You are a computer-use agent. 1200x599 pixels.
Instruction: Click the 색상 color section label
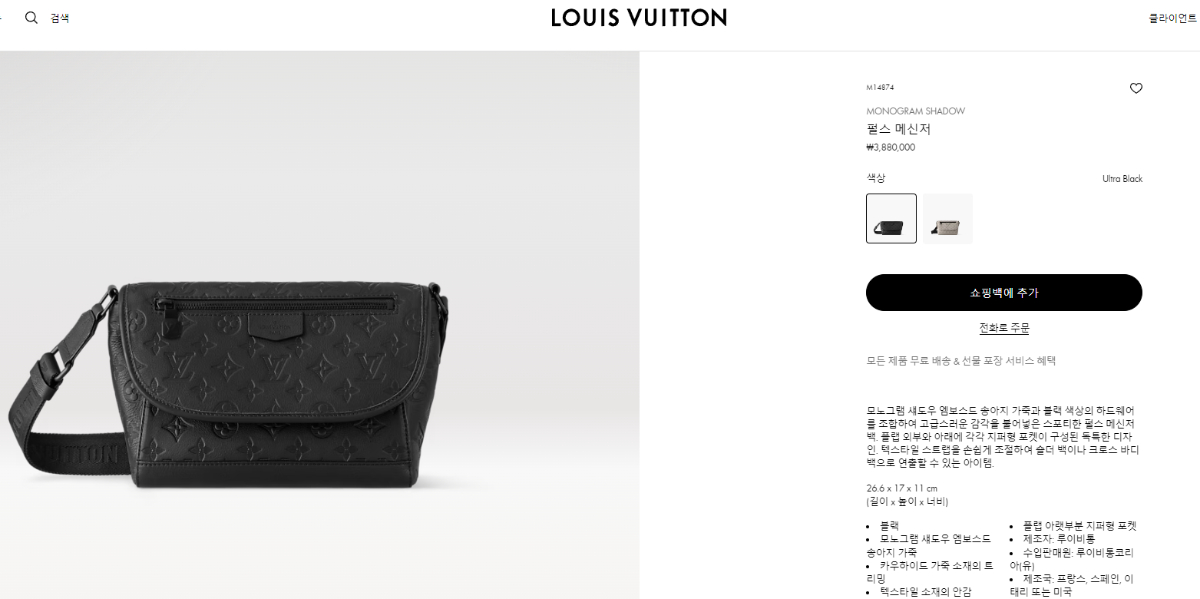click(x=875, y=178)
